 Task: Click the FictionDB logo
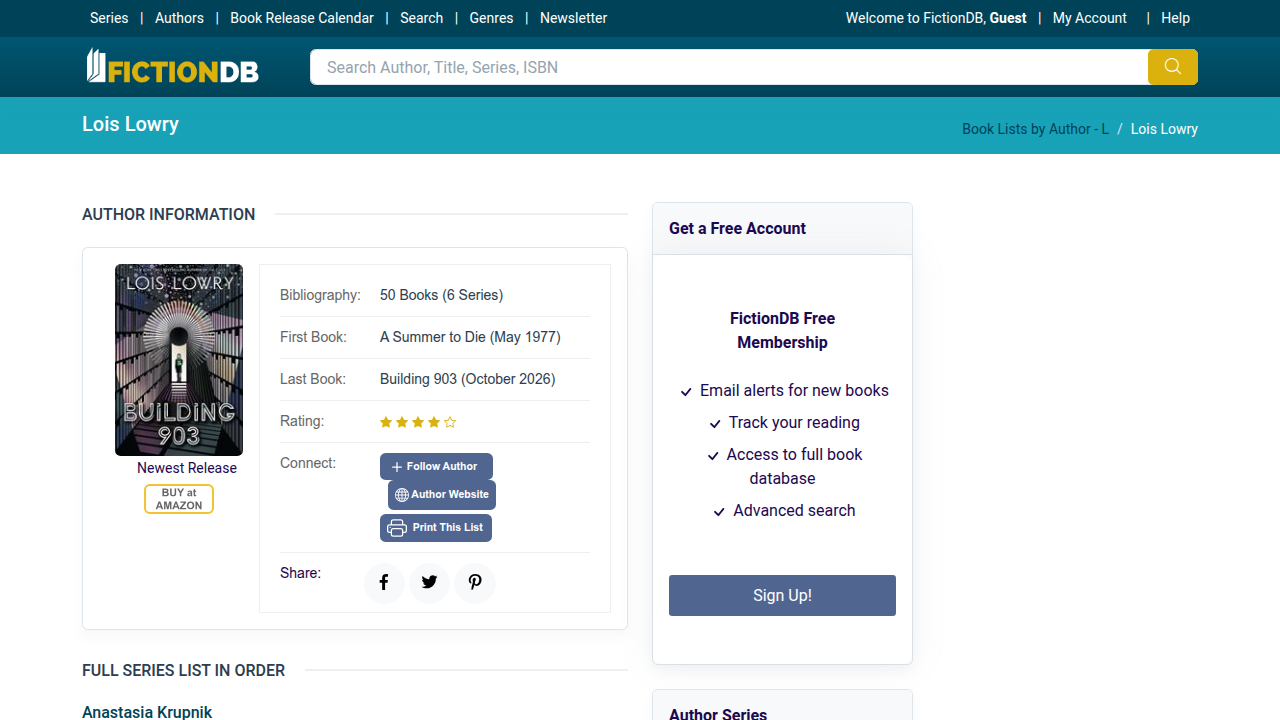click(x=172, y=67)
